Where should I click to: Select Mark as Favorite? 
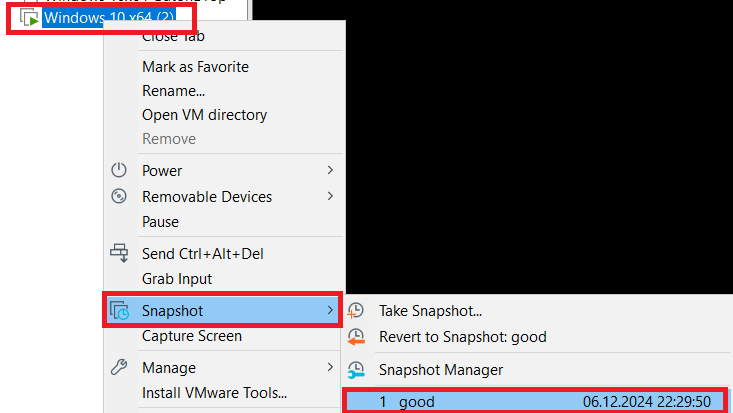pyautogui.click(x=195, y=67)
